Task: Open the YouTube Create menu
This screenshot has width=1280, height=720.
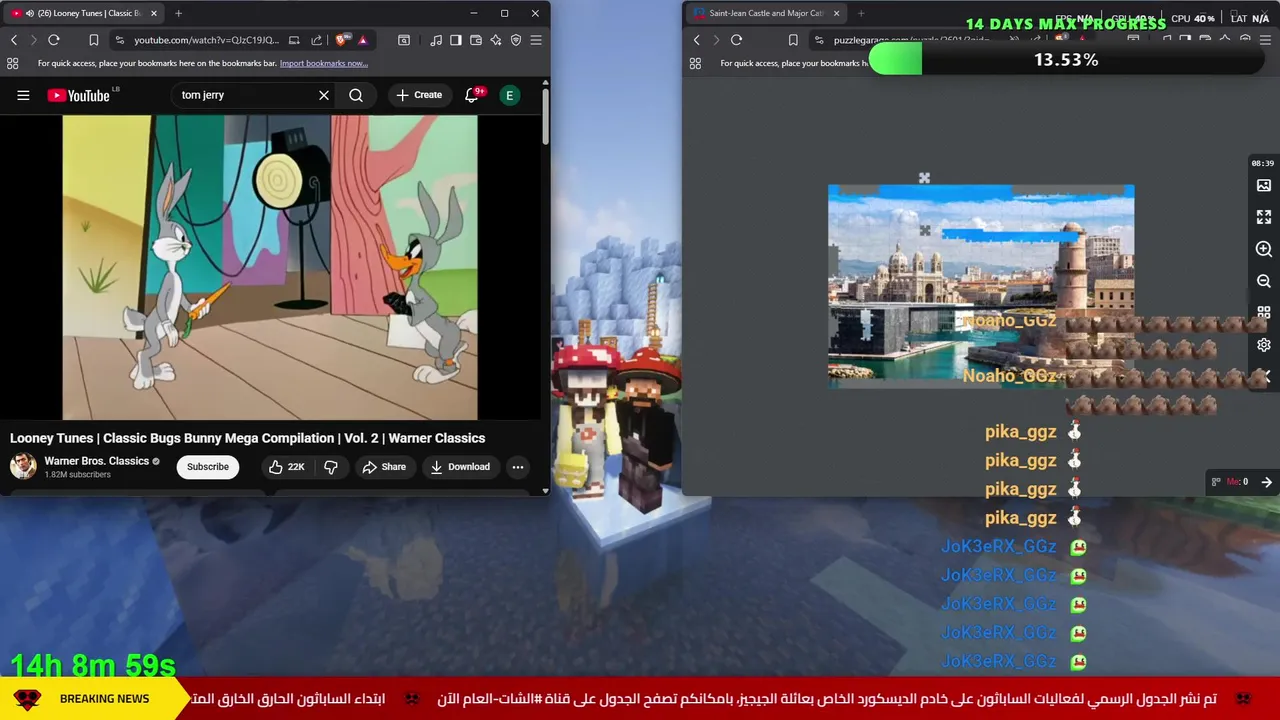Action: (x=419, y=95)
